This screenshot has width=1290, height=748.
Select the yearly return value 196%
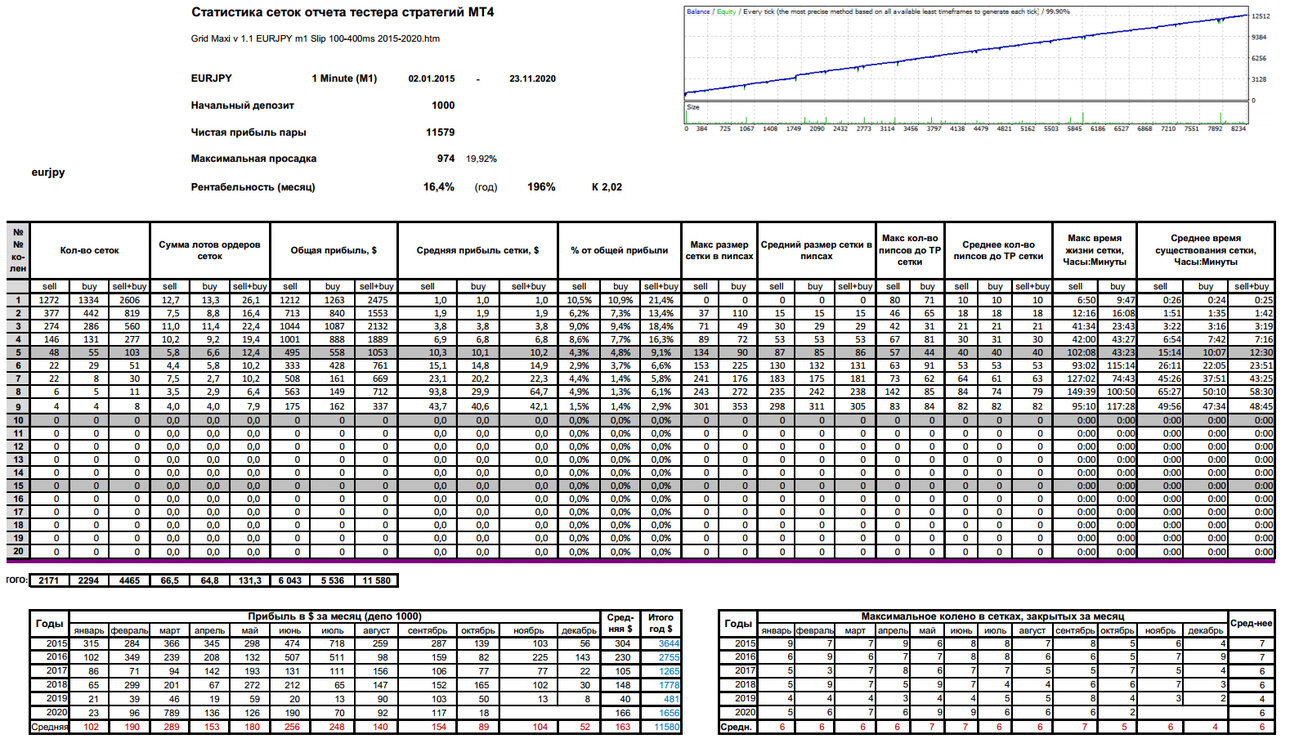[x=541, y=187]
